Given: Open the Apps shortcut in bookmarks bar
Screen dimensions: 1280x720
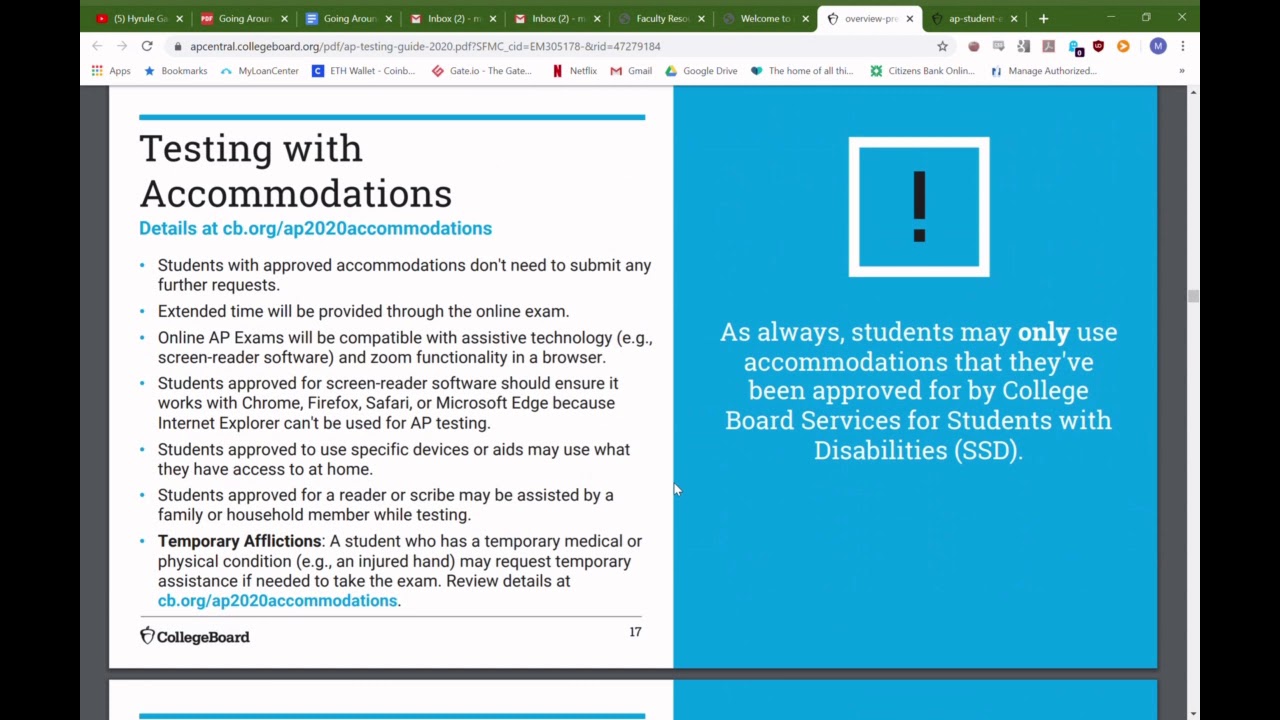Looking at the screenshot, I should point(111,71).
